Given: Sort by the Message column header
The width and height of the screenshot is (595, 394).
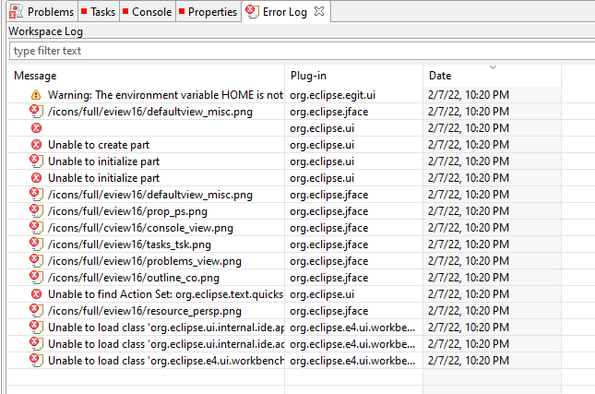Looking at the screenshot, I should pyautogui.click(x=146, y=76).
